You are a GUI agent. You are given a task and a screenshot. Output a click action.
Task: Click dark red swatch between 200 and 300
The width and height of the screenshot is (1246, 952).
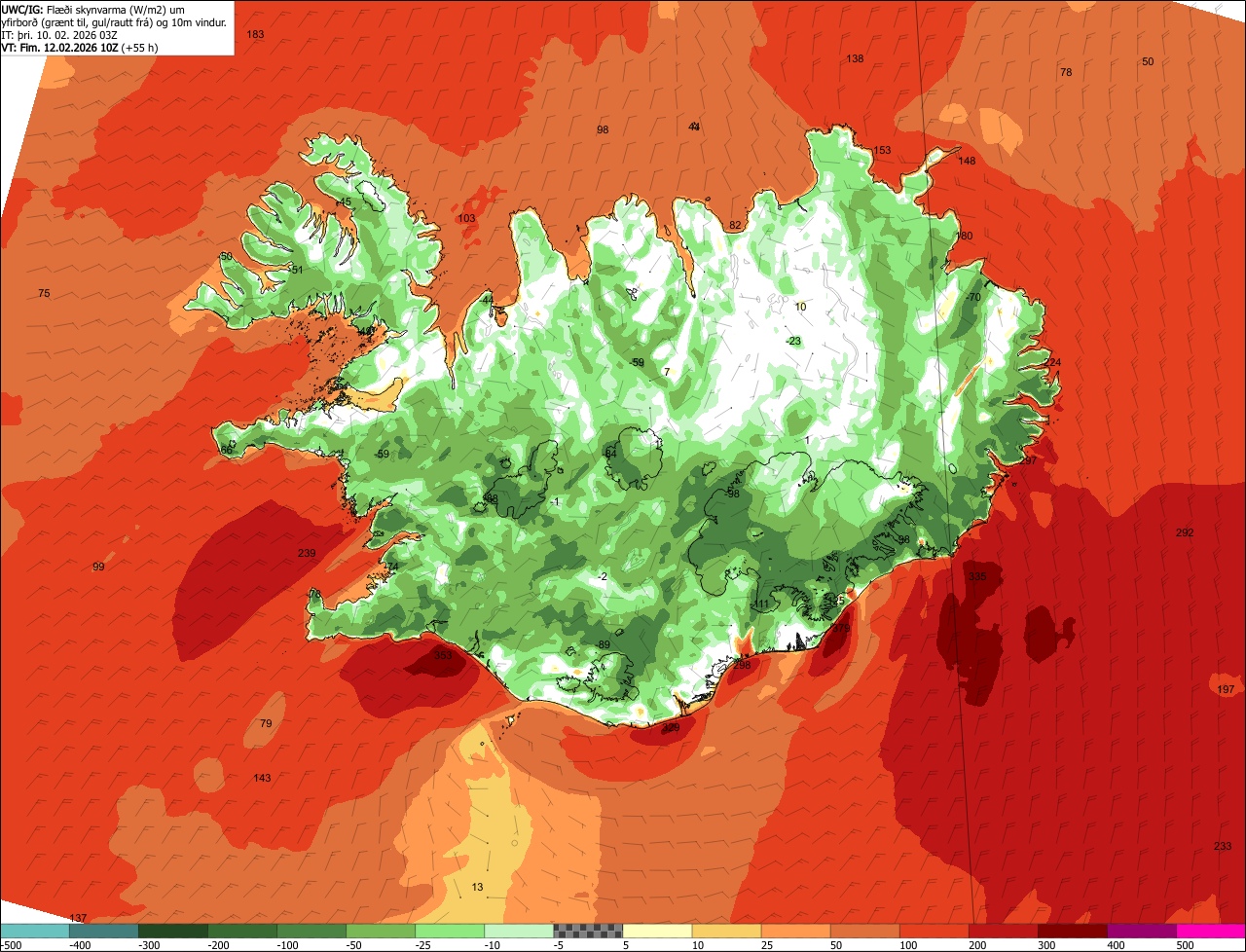(x=1004, y=931)
